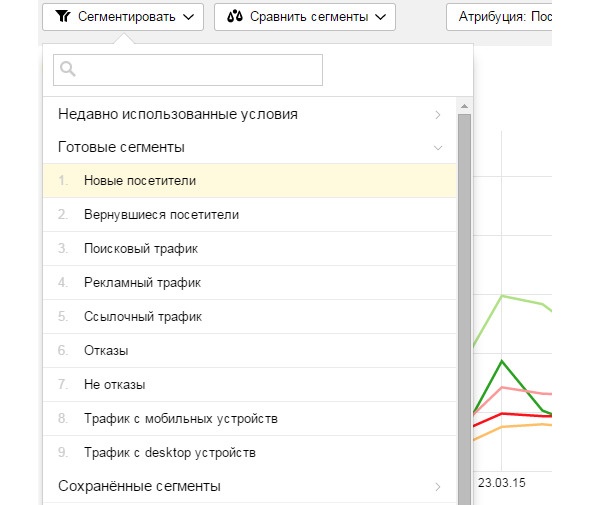Click the droplets icon on Сравнить сегменты
The image size is (591, 505).
[x=234, y=17]
